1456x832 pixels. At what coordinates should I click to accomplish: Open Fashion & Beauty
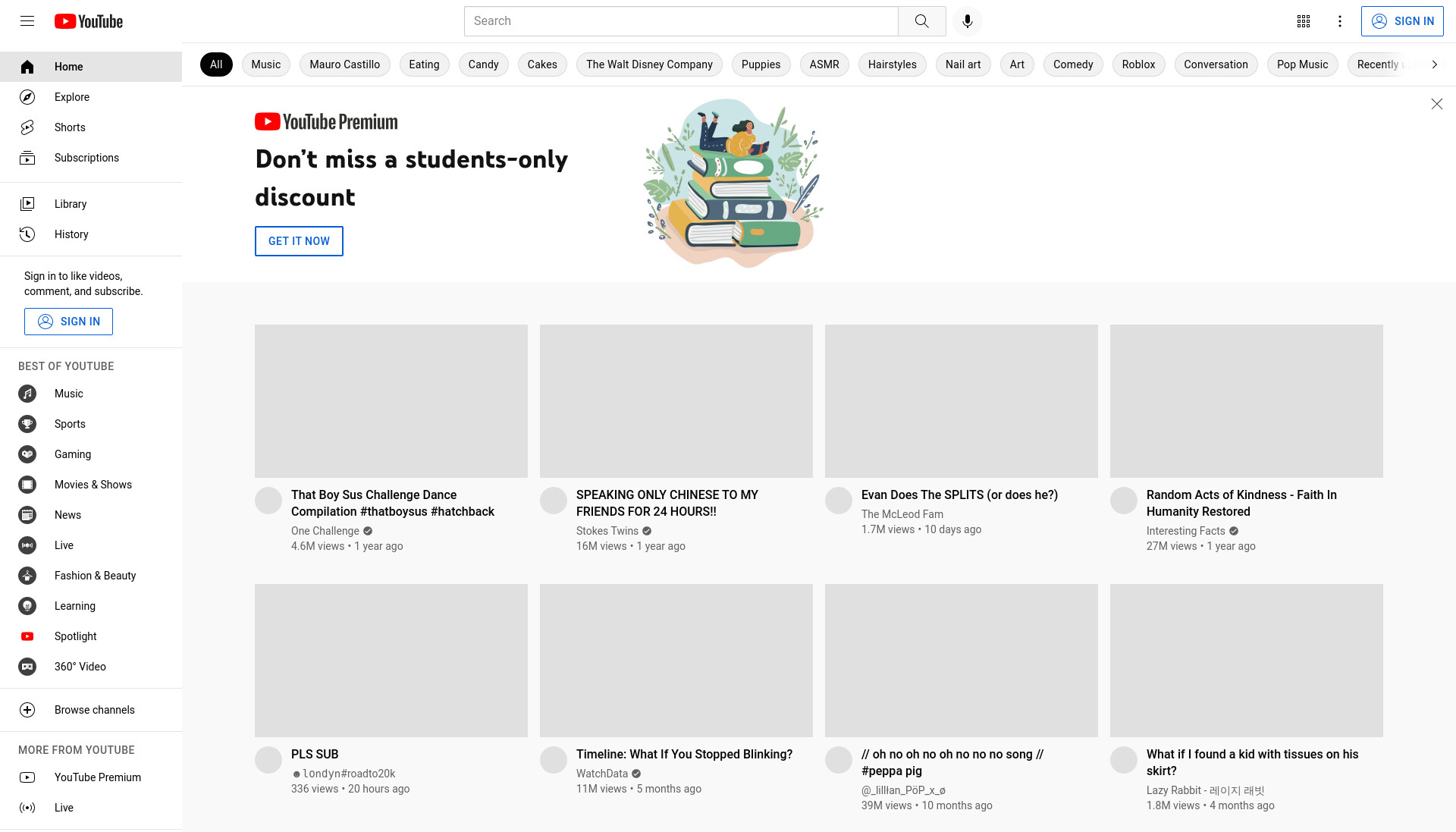pyautogui.click(x=91, y=576)
